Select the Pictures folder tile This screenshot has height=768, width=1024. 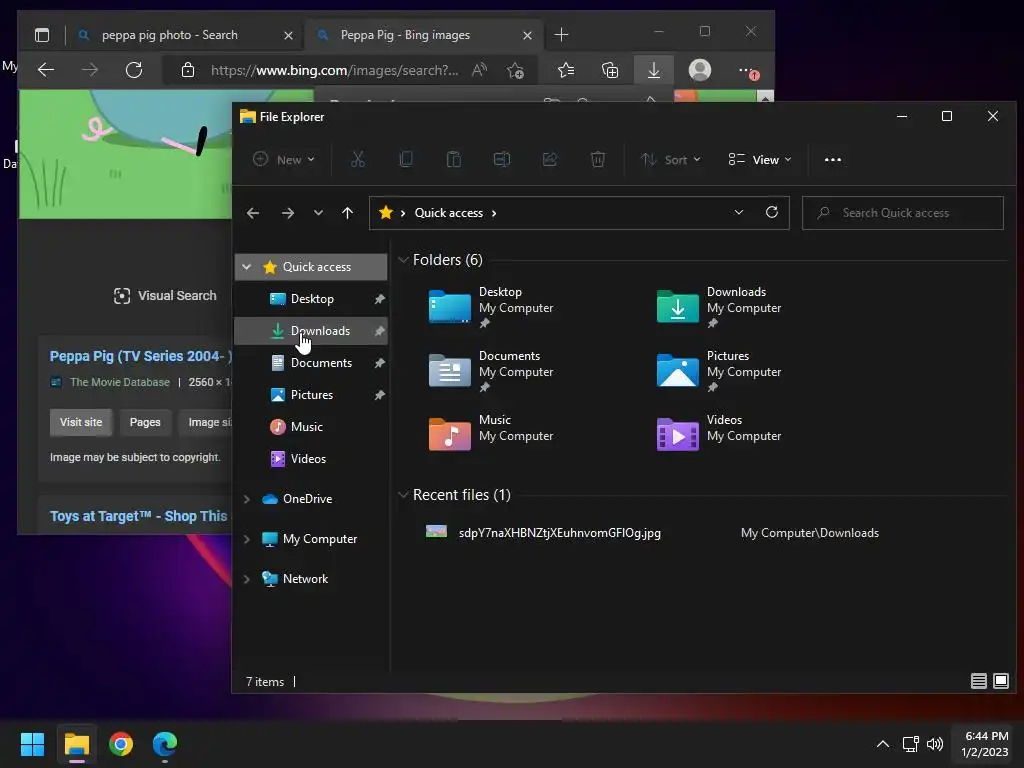(x=718, y=371)
